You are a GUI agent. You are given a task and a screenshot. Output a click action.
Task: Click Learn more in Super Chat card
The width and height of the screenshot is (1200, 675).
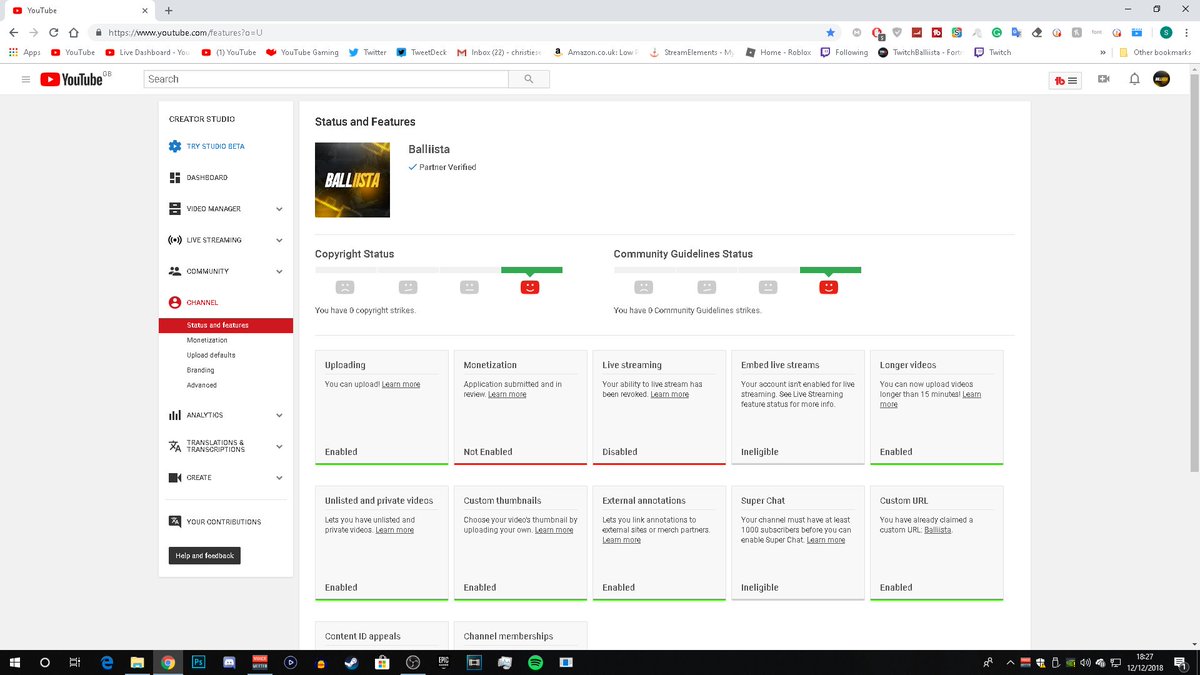826,540
